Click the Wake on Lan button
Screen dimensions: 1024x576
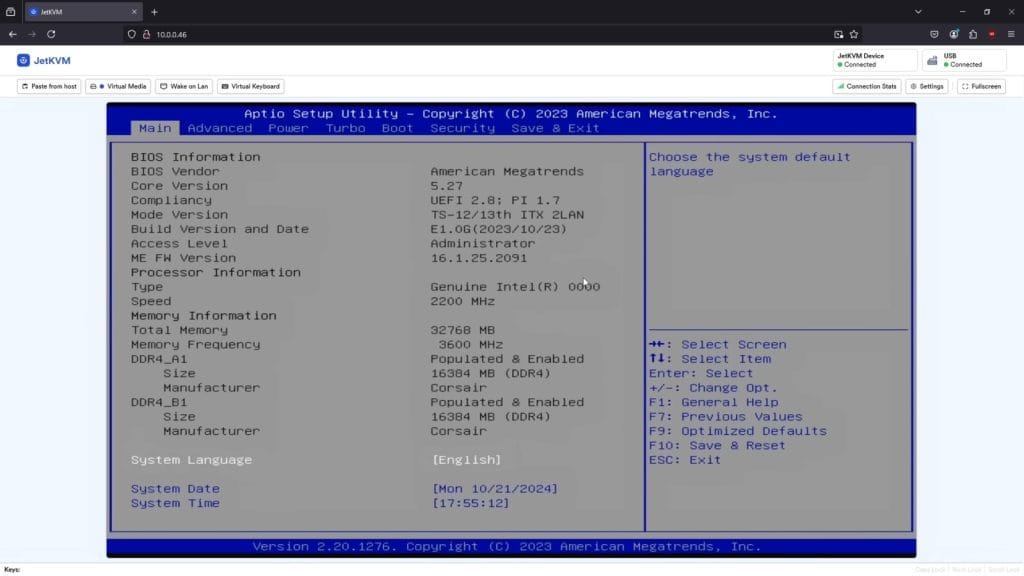[x=184, y=86]
